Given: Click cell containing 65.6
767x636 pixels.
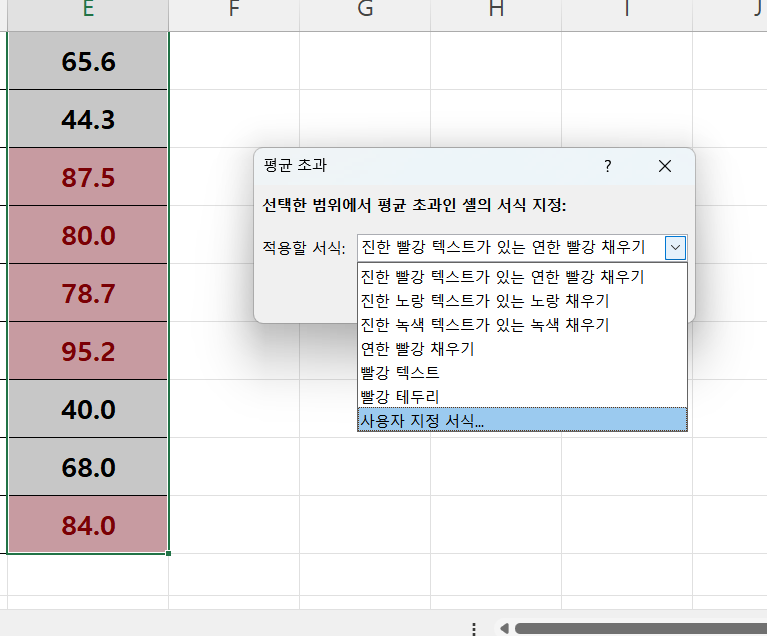Looking at the screenshot, I should click(88, 61).
